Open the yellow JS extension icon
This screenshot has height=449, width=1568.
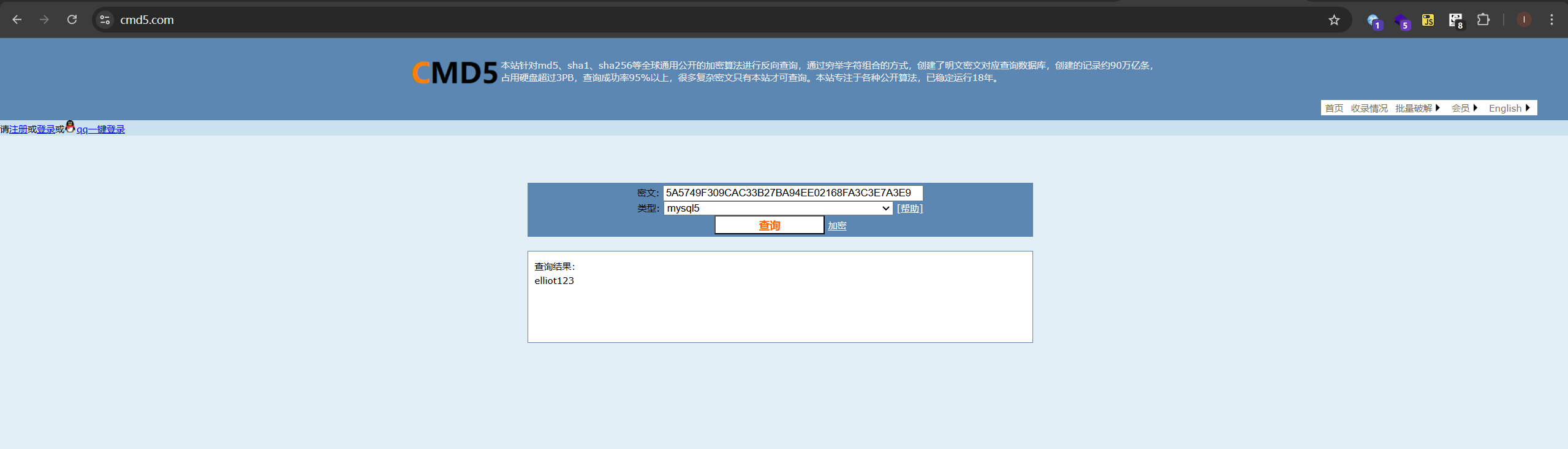click(x=1428, y=20)
